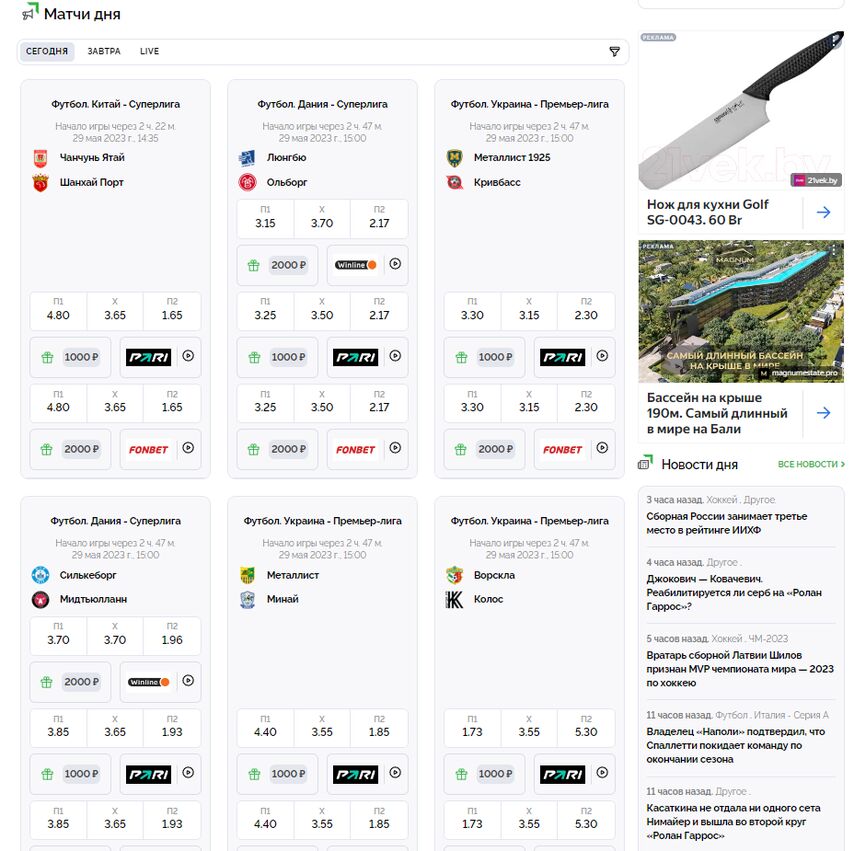The image size is (854, 851).
Task: Switch to the ЗАВТРА tab
Action: 104,51
